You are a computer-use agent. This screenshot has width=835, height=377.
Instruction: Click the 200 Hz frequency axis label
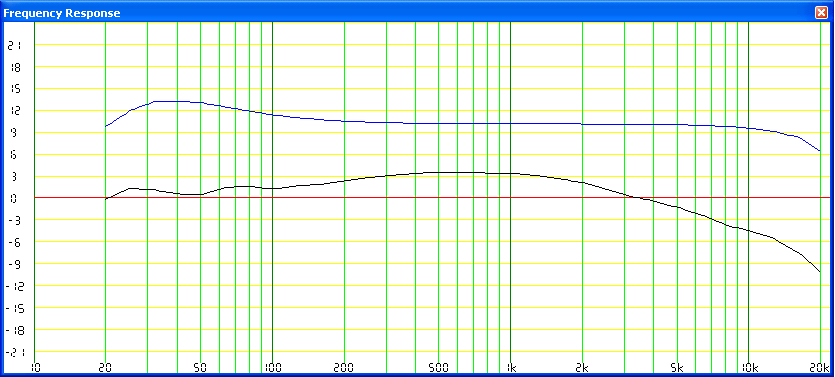[344, 367]
